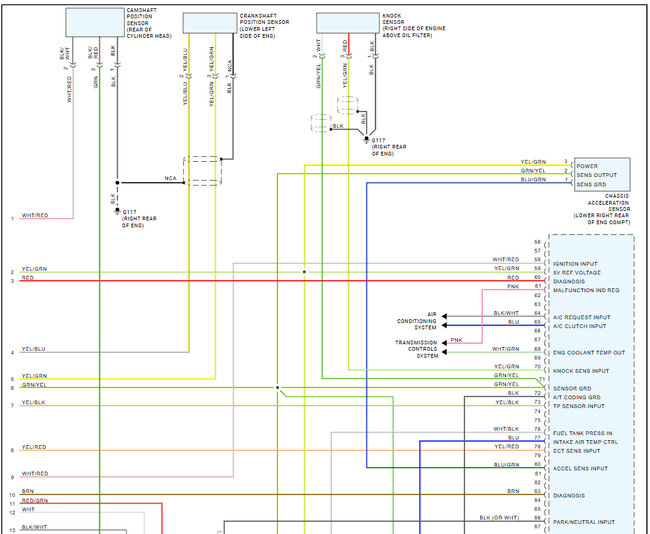
Task: Click the BLK wire label at pin 72
Action: [513, 393]
